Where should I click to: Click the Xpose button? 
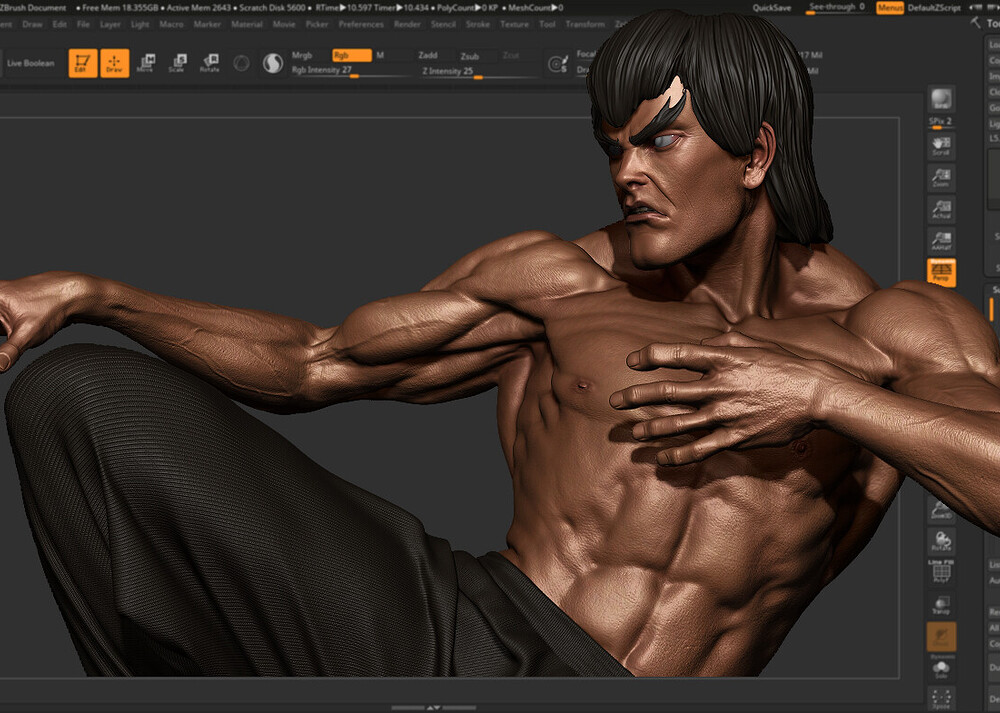941,699
